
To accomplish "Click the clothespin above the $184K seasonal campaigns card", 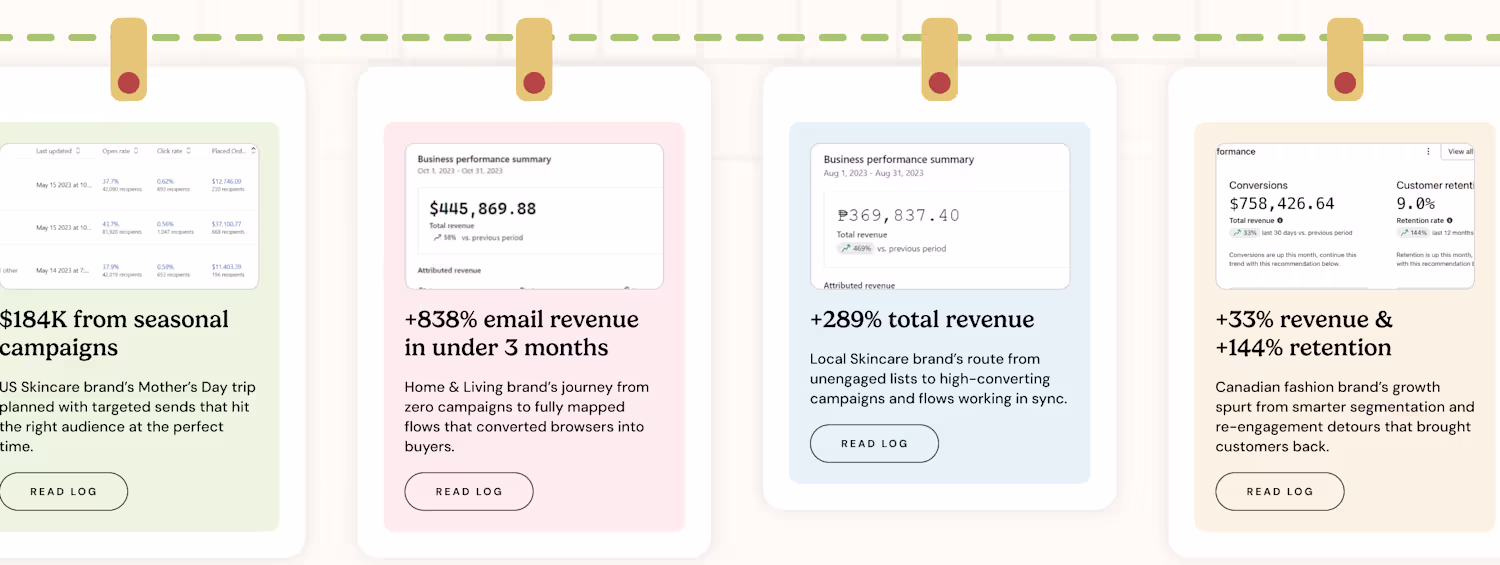I will point(128,59).
